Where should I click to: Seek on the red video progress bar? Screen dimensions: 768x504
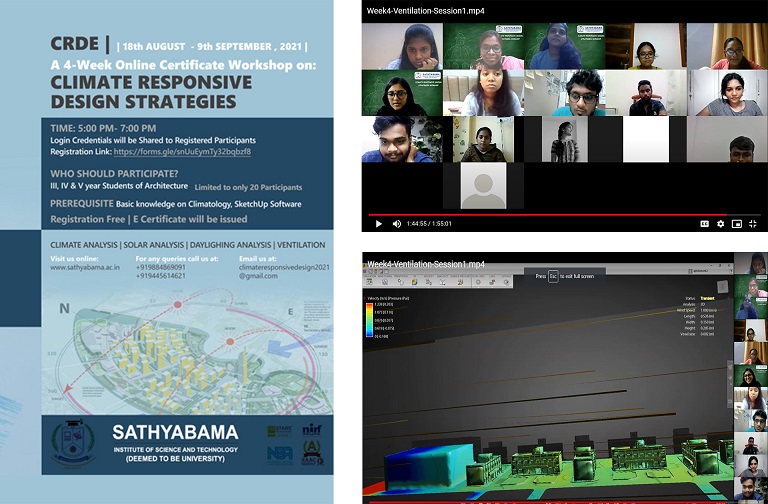tap(550, 213)
